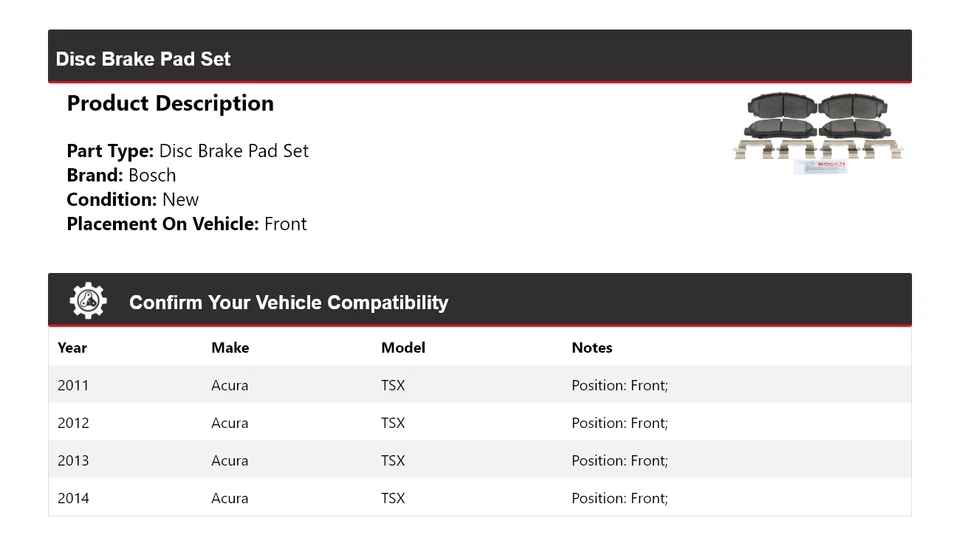The height and width of the screenshot is (546, 960).
Task: Select the 2012 year cell
Action: pos(73,423)
